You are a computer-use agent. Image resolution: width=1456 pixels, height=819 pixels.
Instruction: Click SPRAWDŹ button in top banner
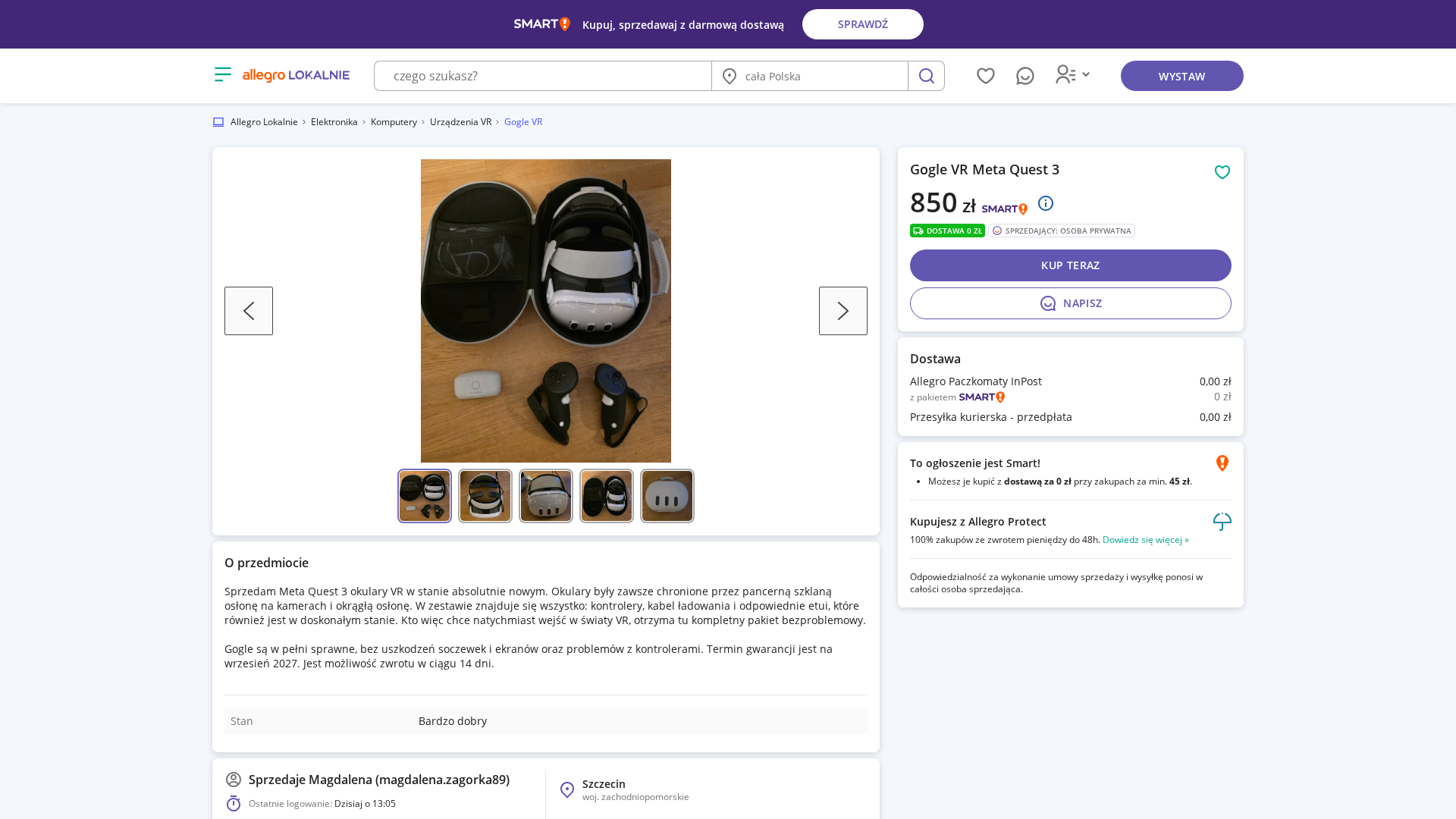click(x=863, y=24)
